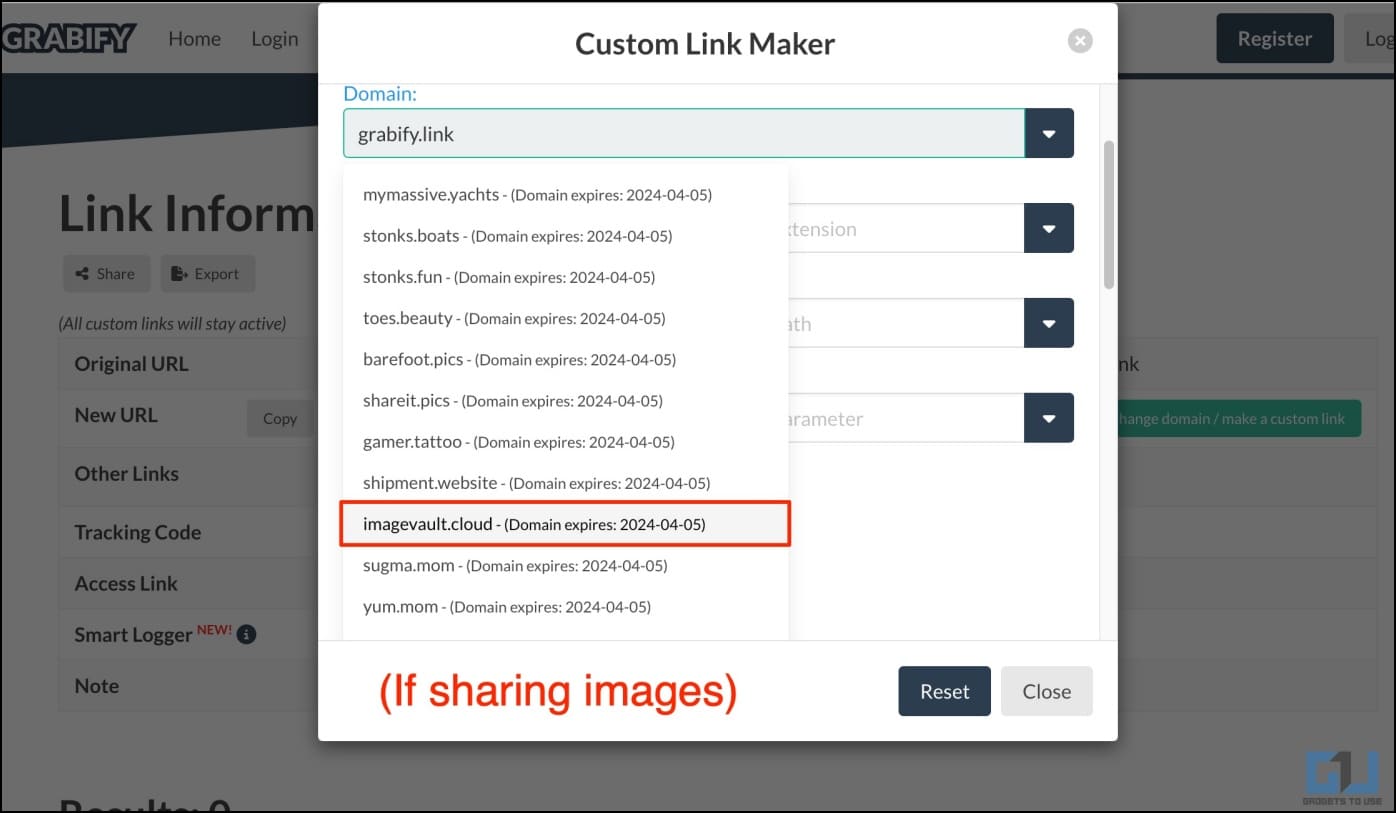The width and height of the screenshot is (1396, 813).
Task: Close the Custom Link Maker dialog with X icon
Action: coord(1079,41)
